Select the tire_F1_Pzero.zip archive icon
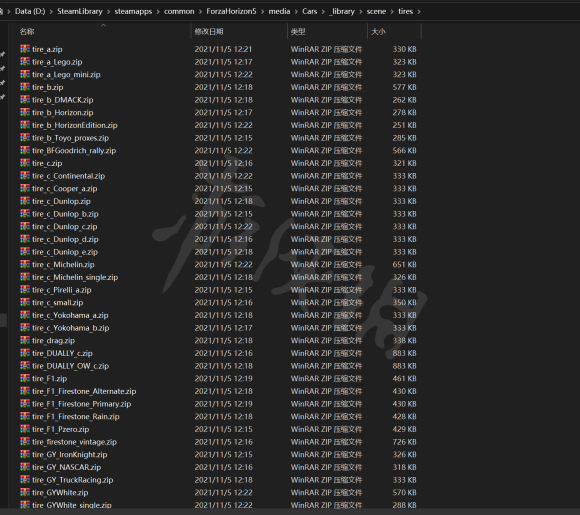The height and width of the screenshot is (515, 580). click(x=25, y=429)
